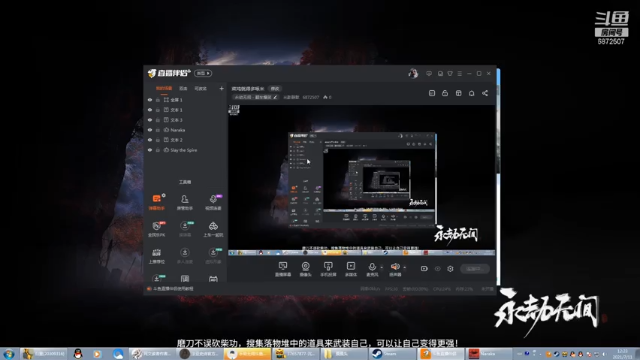Viewport: 640px width, 360px height.
Task: Toggle the lock on the 文本 2 source
Action: point(158,140)
